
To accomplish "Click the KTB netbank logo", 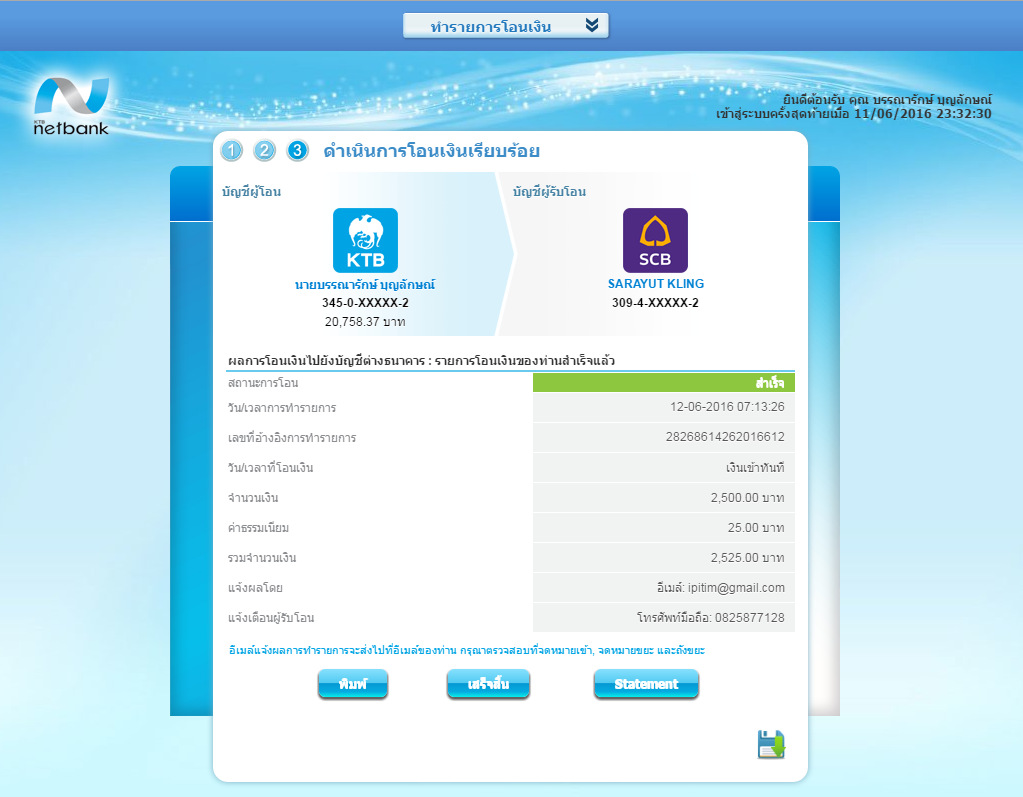I will (71, 106).
